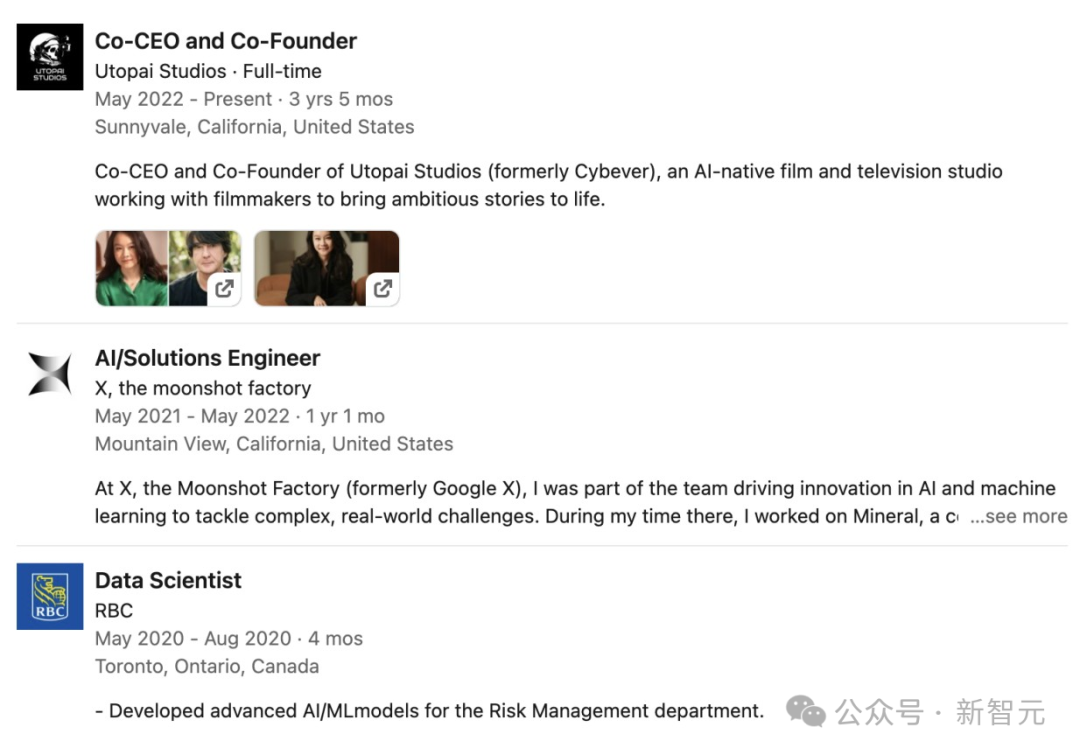Click the "RBC" company name text

pyautogui.click(x=114, y=610)
